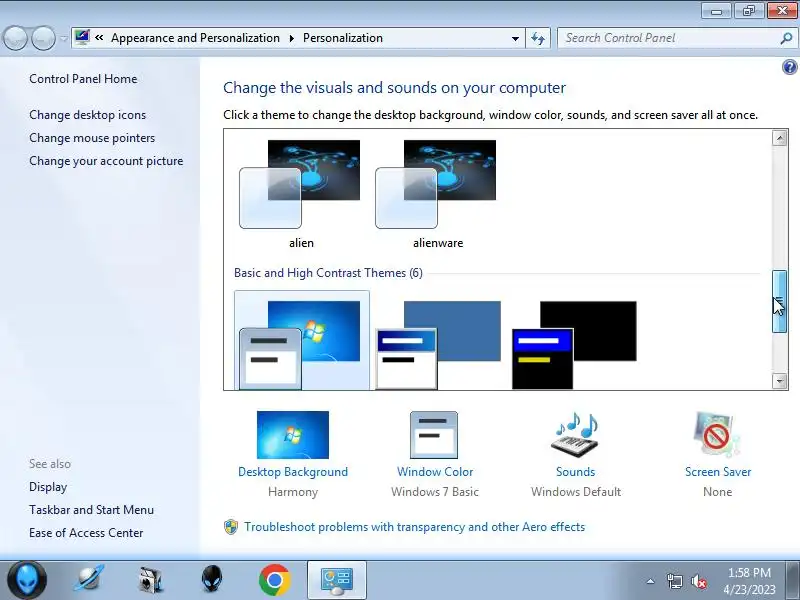Open the black Alienware taskbar icon
Viewport: 800px width, 600px height.
(x=212, y=580)
